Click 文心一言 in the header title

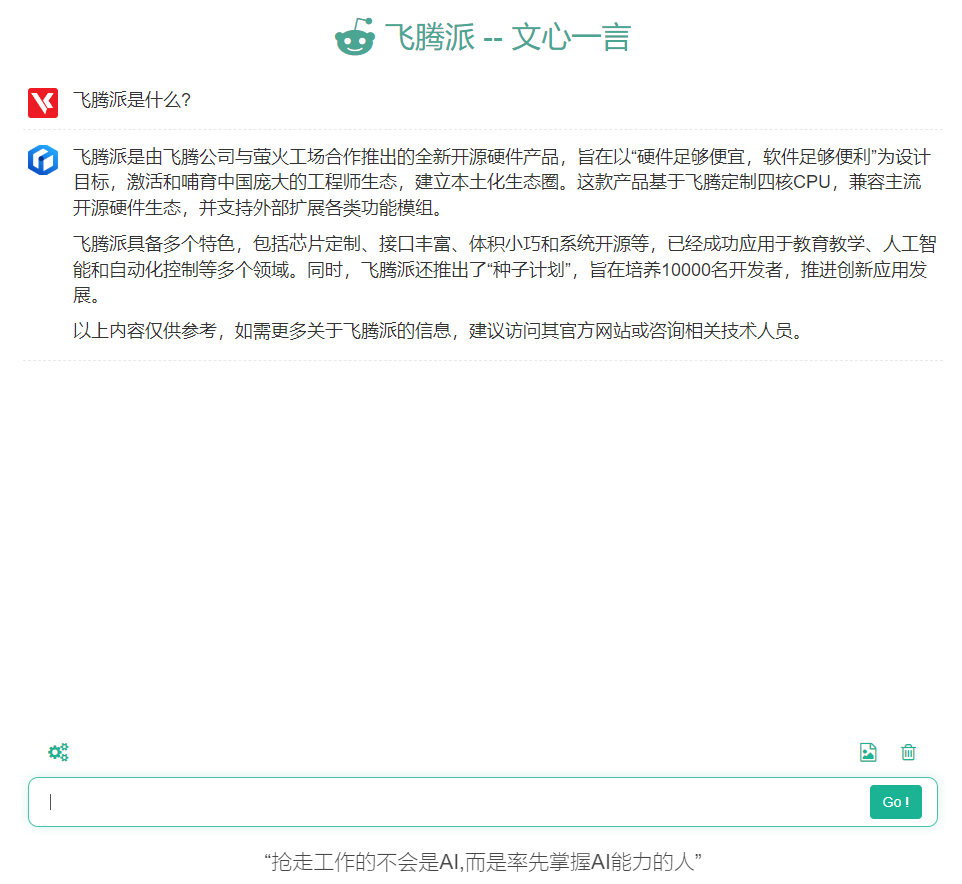571,38
